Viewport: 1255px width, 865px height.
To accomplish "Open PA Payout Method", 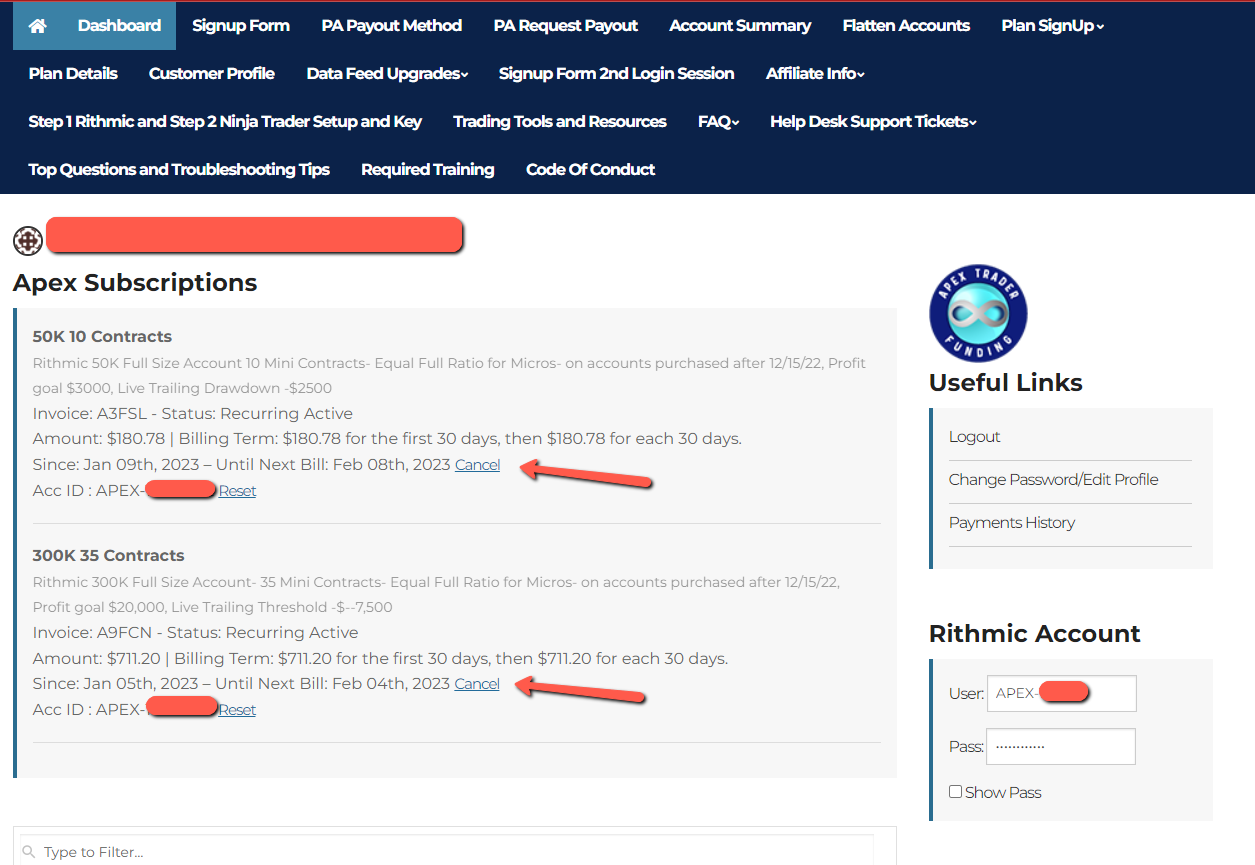I will pos(392,26).
